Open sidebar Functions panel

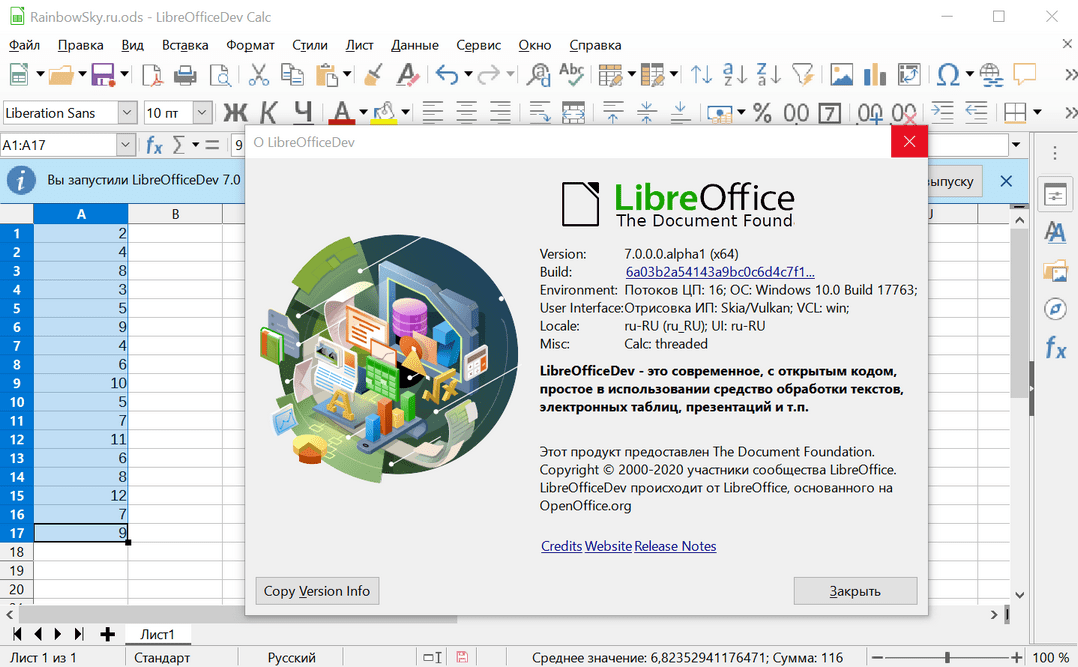[x=1054, y=348]
